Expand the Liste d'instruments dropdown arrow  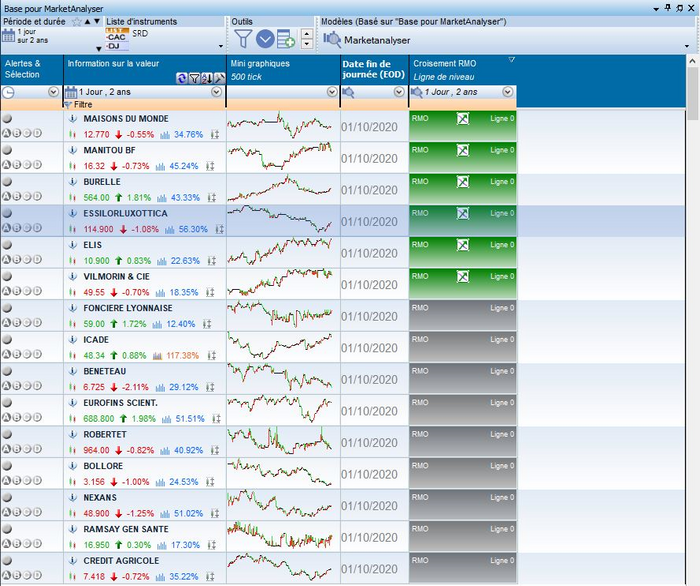221,46
